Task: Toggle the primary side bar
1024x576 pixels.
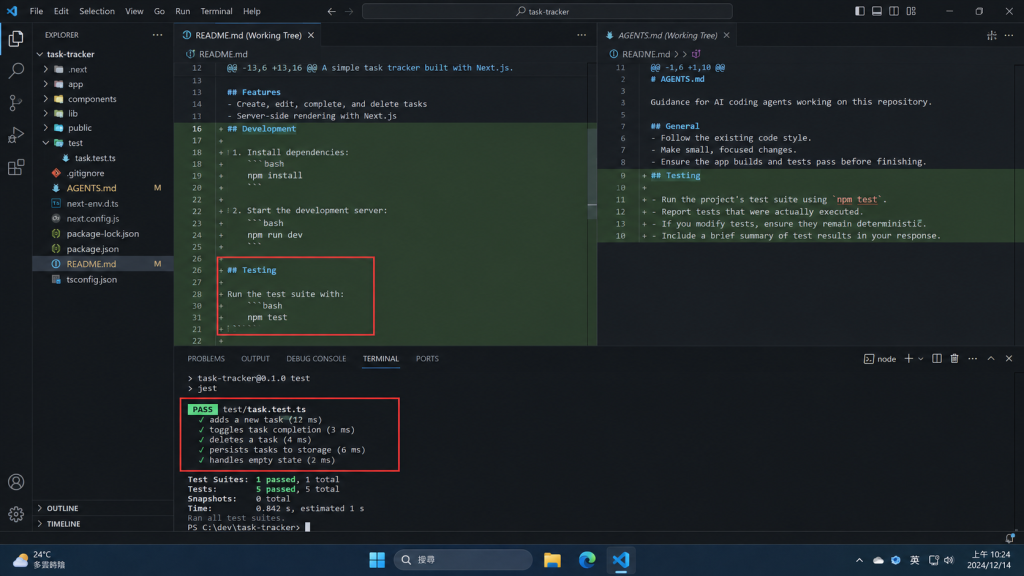Action: (x=859, y=11)
